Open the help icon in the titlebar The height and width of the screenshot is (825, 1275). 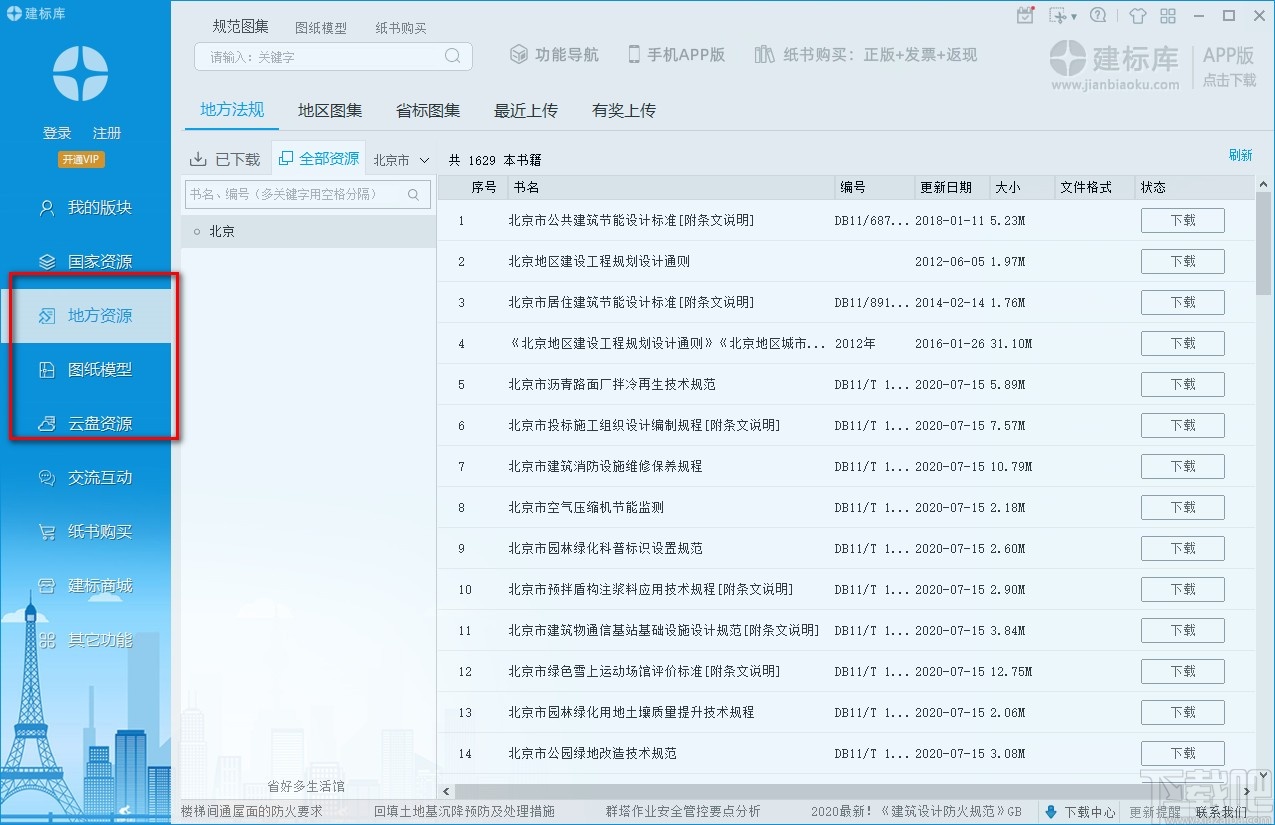(x=1099, y=15)
